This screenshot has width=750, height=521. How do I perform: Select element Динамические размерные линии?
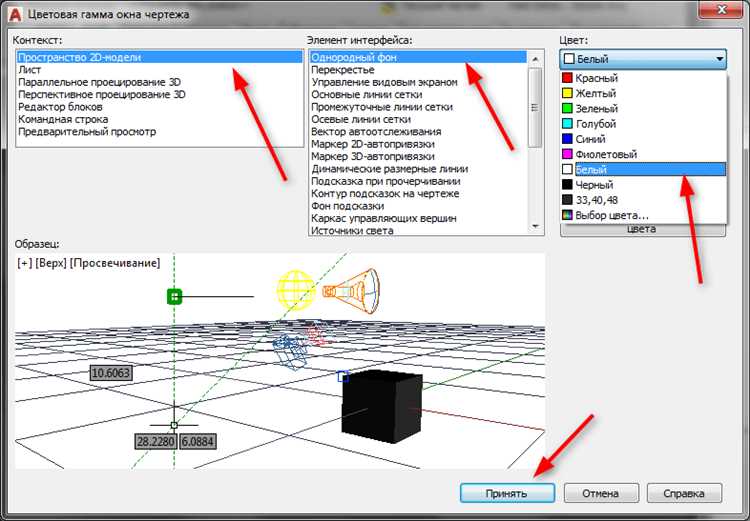click(x=419, y=169)
